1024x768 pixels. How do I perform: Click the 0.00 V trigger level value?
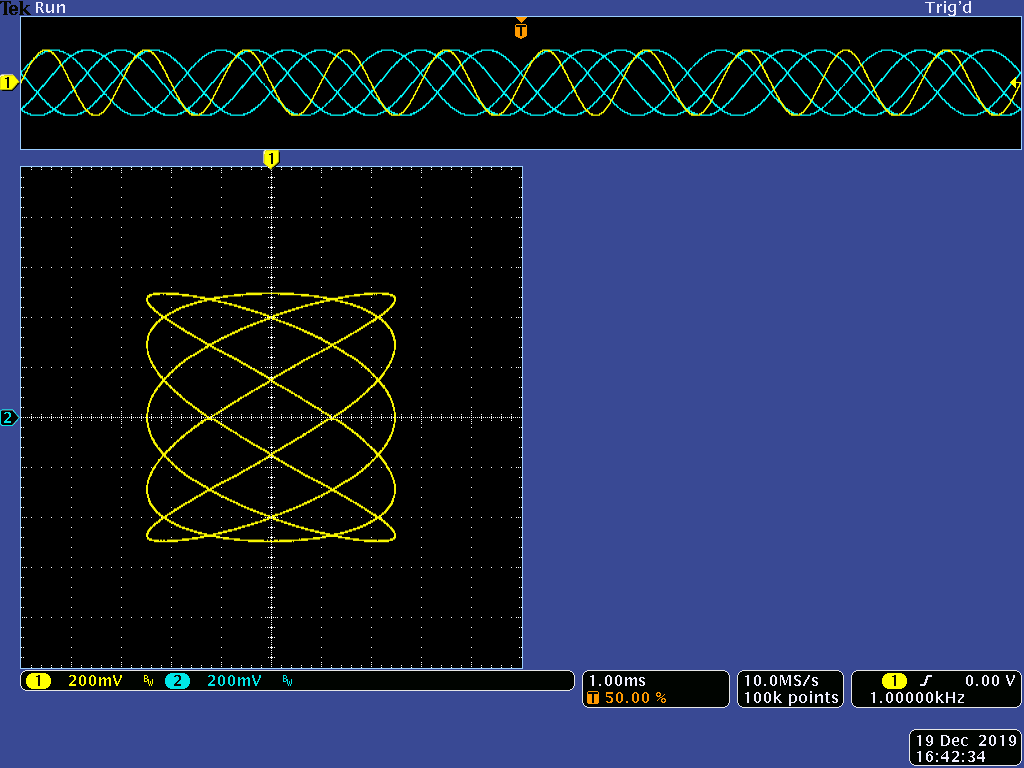(x=990, y=681)
